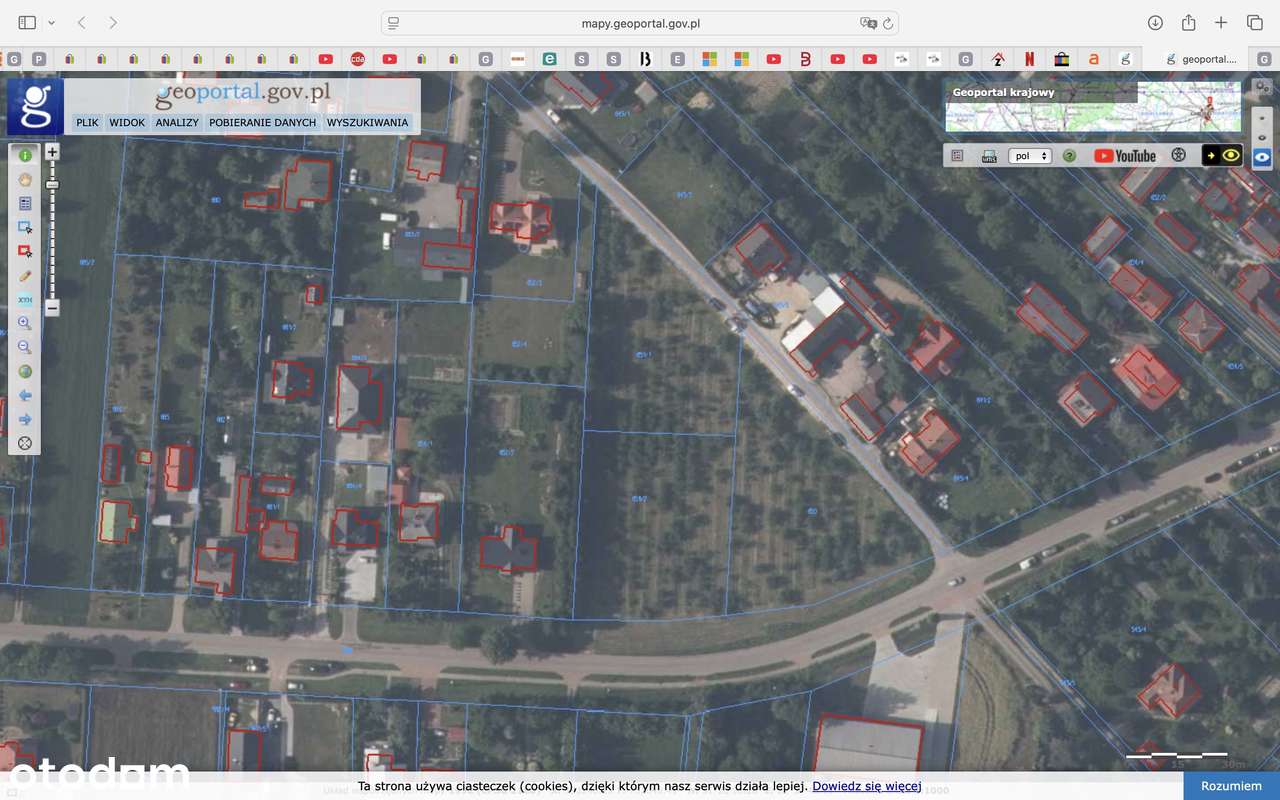Activate the hand pan tool

25,179
